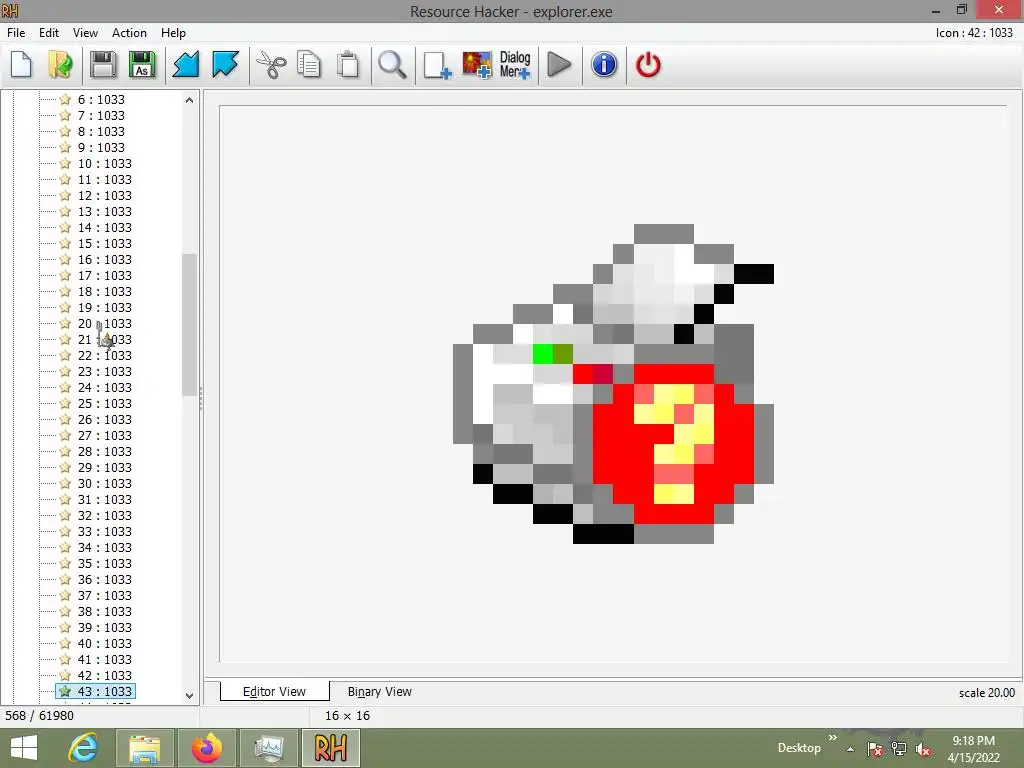Compile script with the gray play icon

pos(559,65)
